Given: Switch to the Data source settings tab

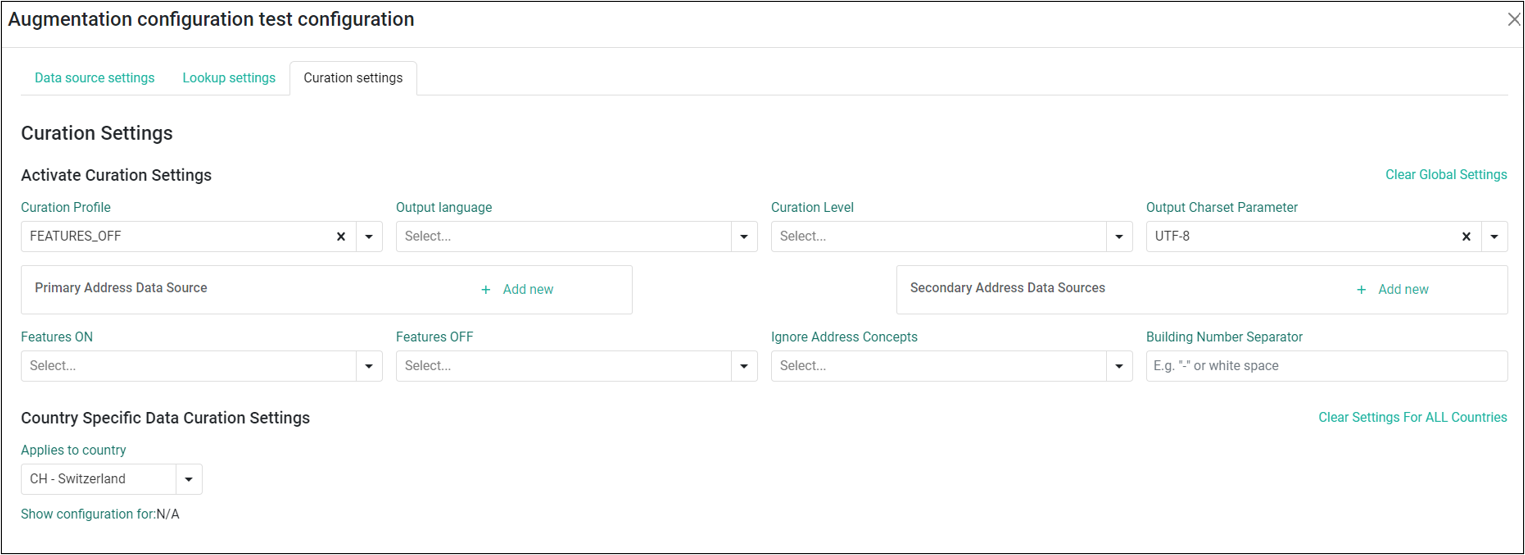Looking at the screenshot, I should coord(95,78).
